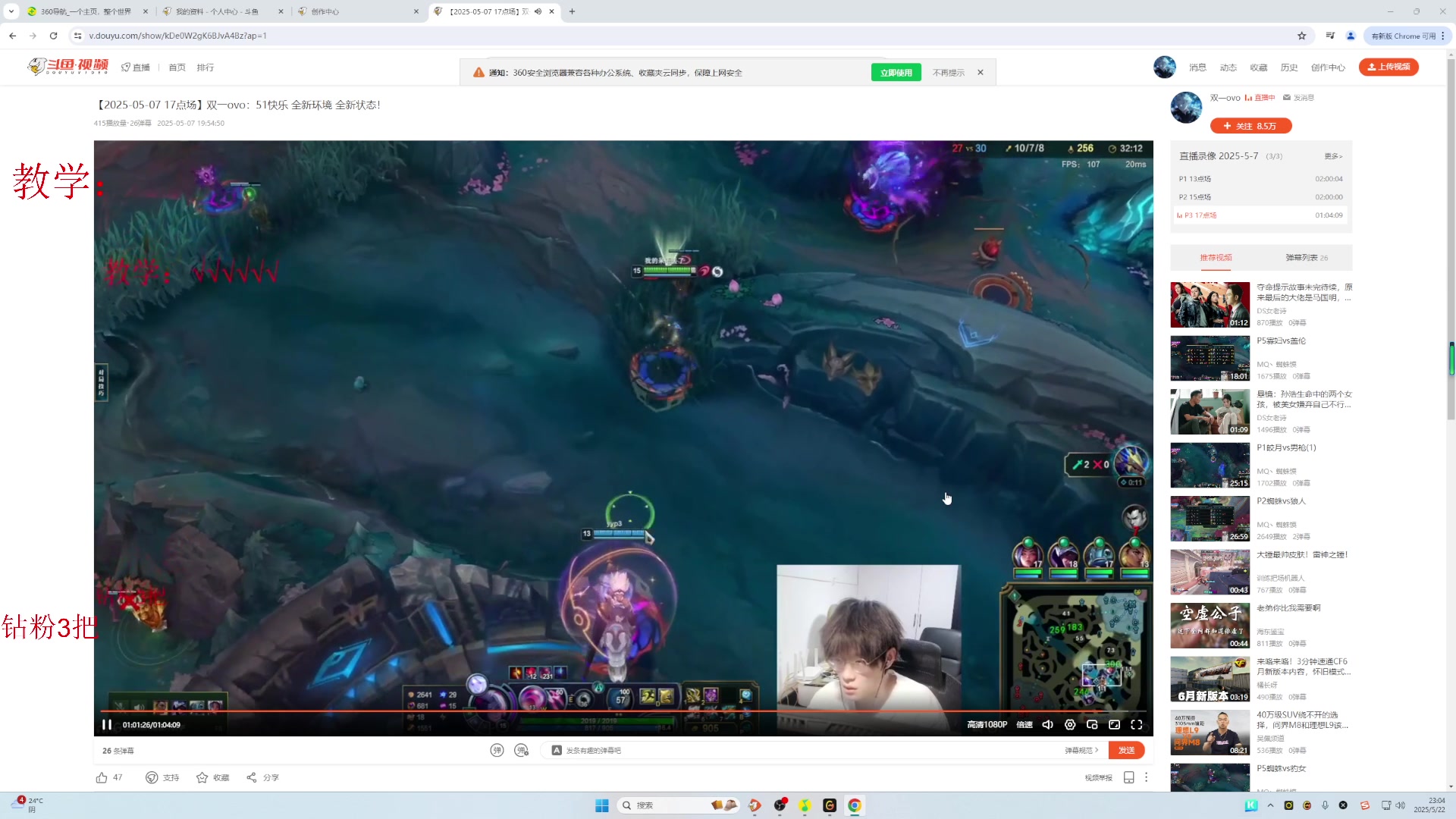The height and width of the screenshot is (819, 1456).
Task: Switch player to web fullscreen mode
Action: coord(1114,724)
